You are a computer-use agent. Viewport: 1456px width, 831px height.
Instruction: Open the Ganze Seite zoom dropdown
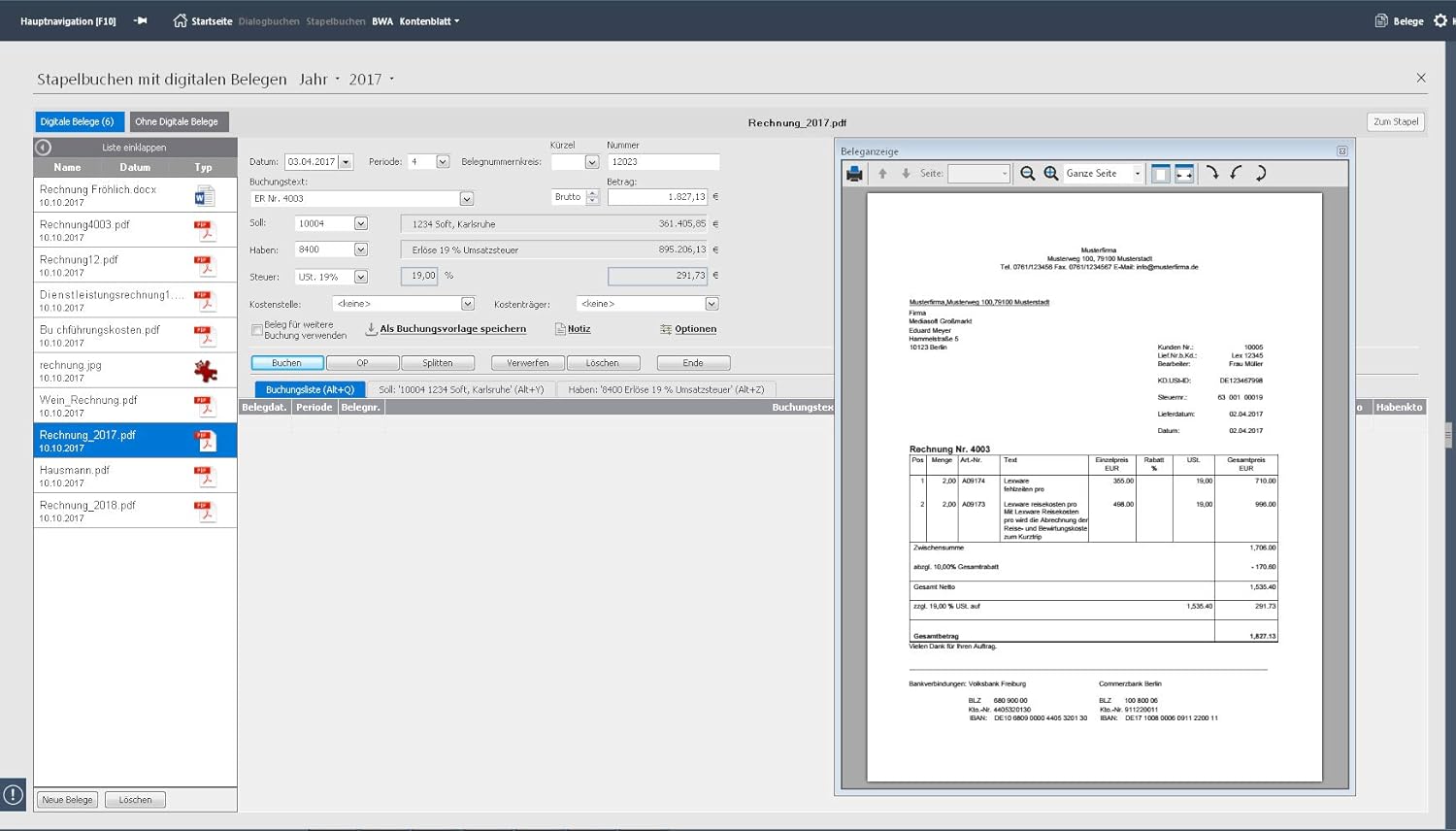[1138, 174]
